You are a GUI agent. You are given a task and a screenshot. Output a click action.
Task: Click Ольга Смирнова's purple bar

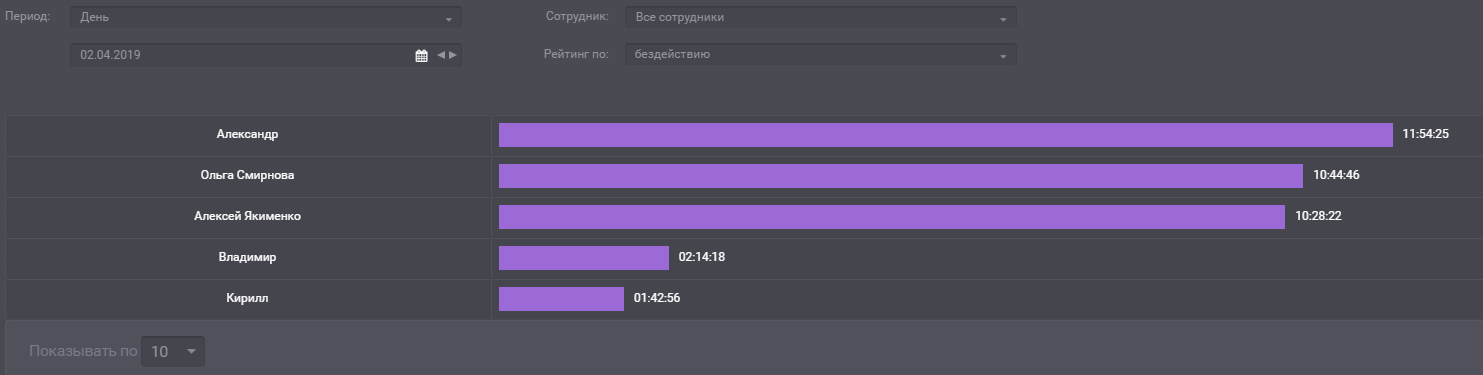coord(901,176)
